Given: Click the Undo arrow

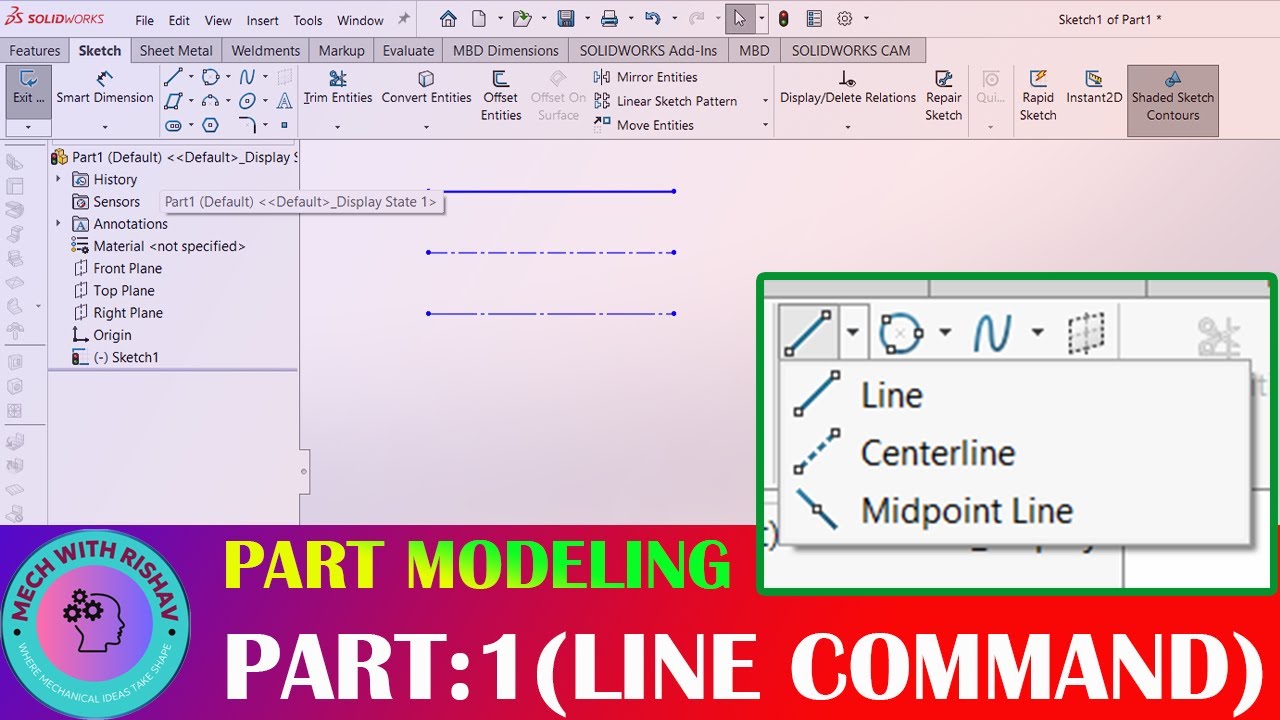Looking at the screenshot, I should coord(652,18).
